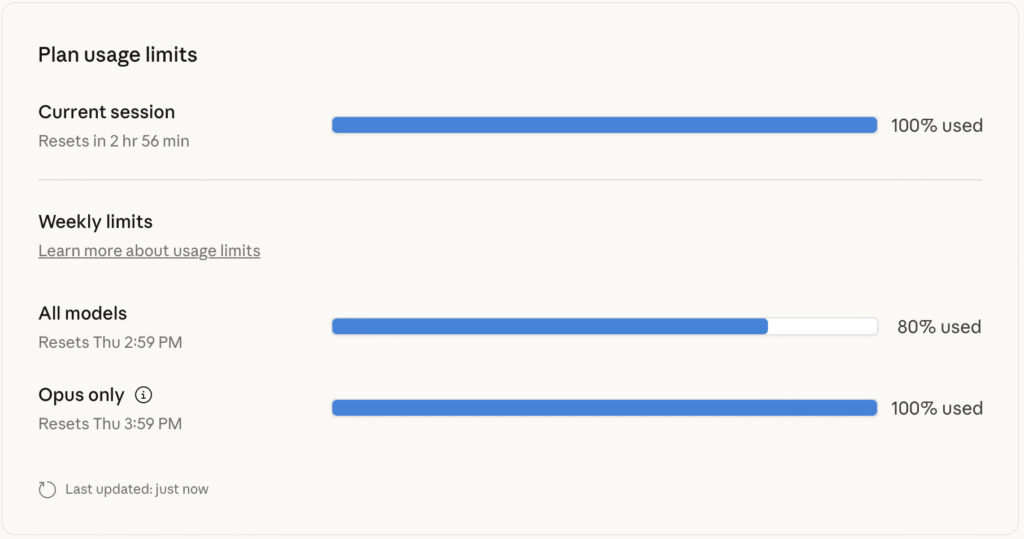Select the Weekly limits heading

tap(95, 222)
